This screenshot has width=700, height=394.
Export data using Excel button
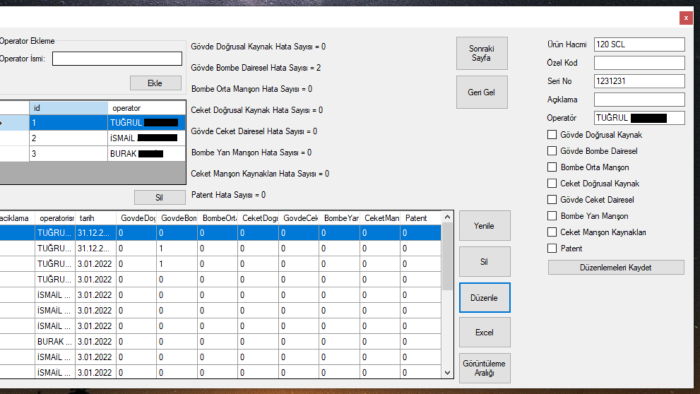[484, 332]
